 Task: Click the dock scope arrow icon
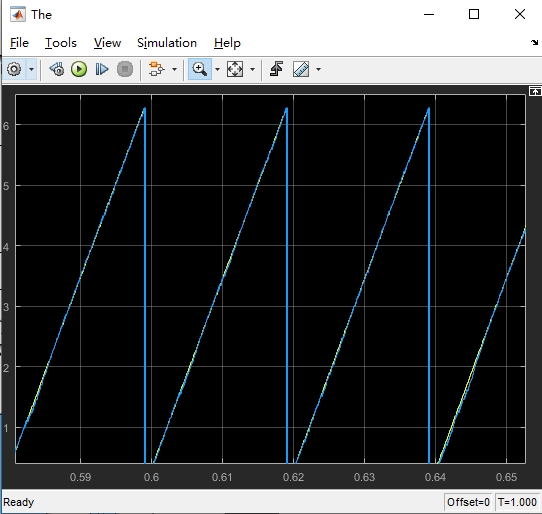click(534, 43)
